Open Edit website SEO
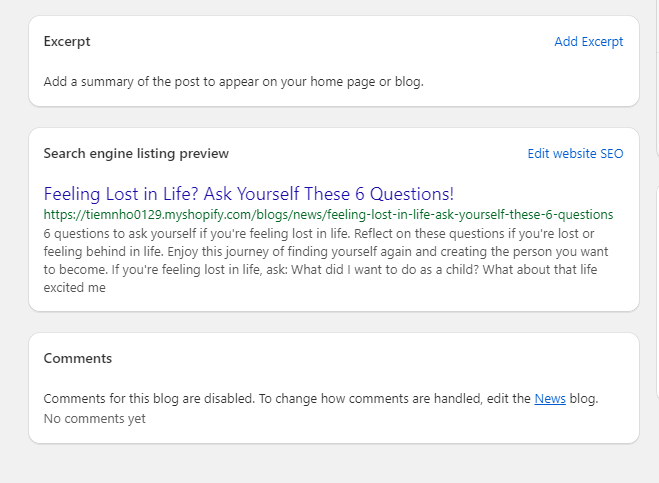The height and width of the screenshot is (483, 659). (x=575, y=153)
